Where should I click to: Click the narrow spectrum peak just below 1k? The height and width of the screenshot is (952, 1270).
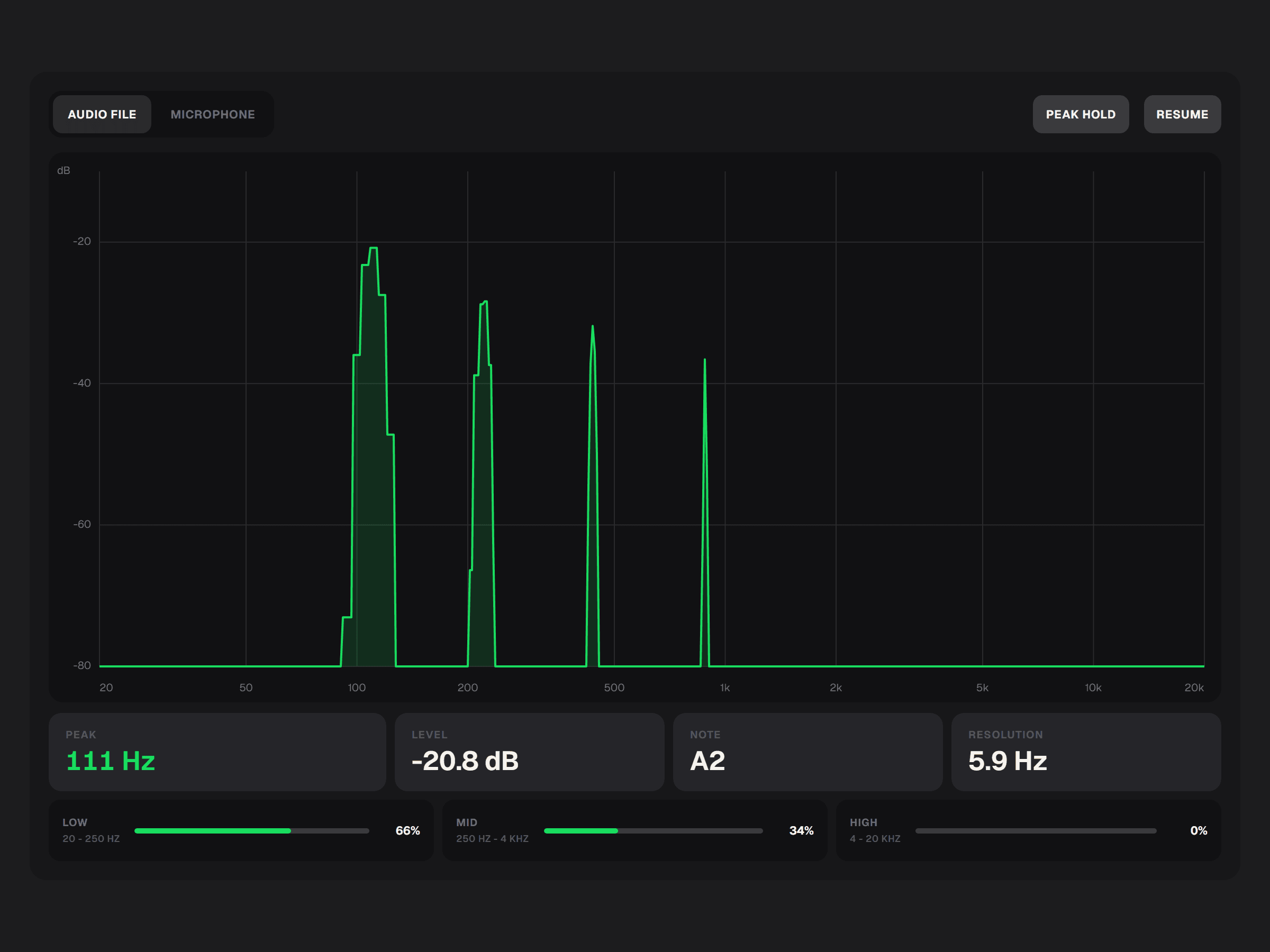704,360
